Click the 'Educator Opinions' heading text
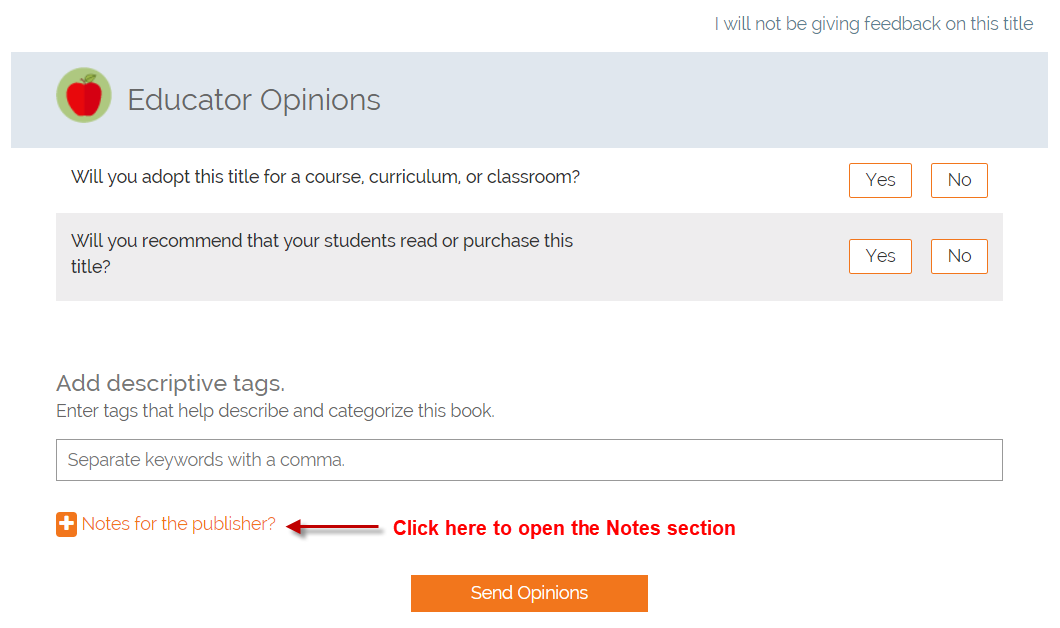This screenshot has height=628, width=1060. pos(254,100)
